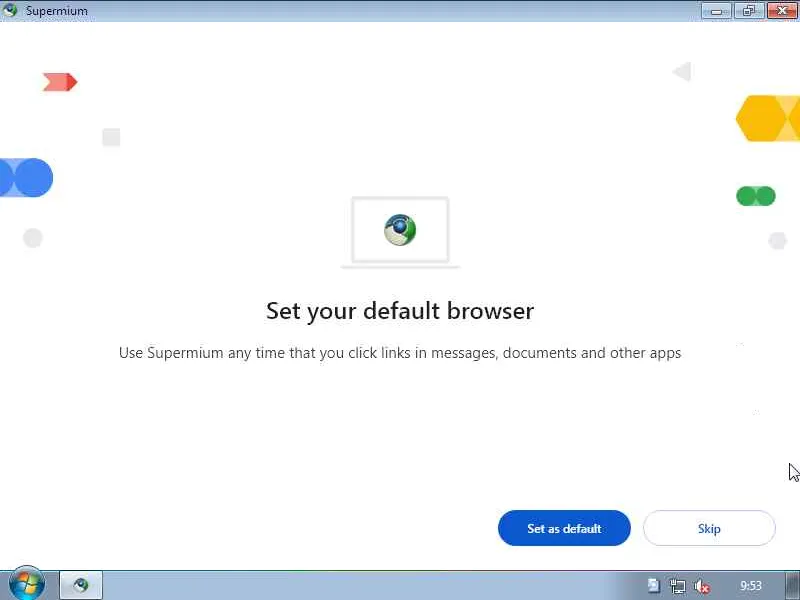The image size is (800, 600).
Task: Open the network tray icon
Action: click(678, 586)
